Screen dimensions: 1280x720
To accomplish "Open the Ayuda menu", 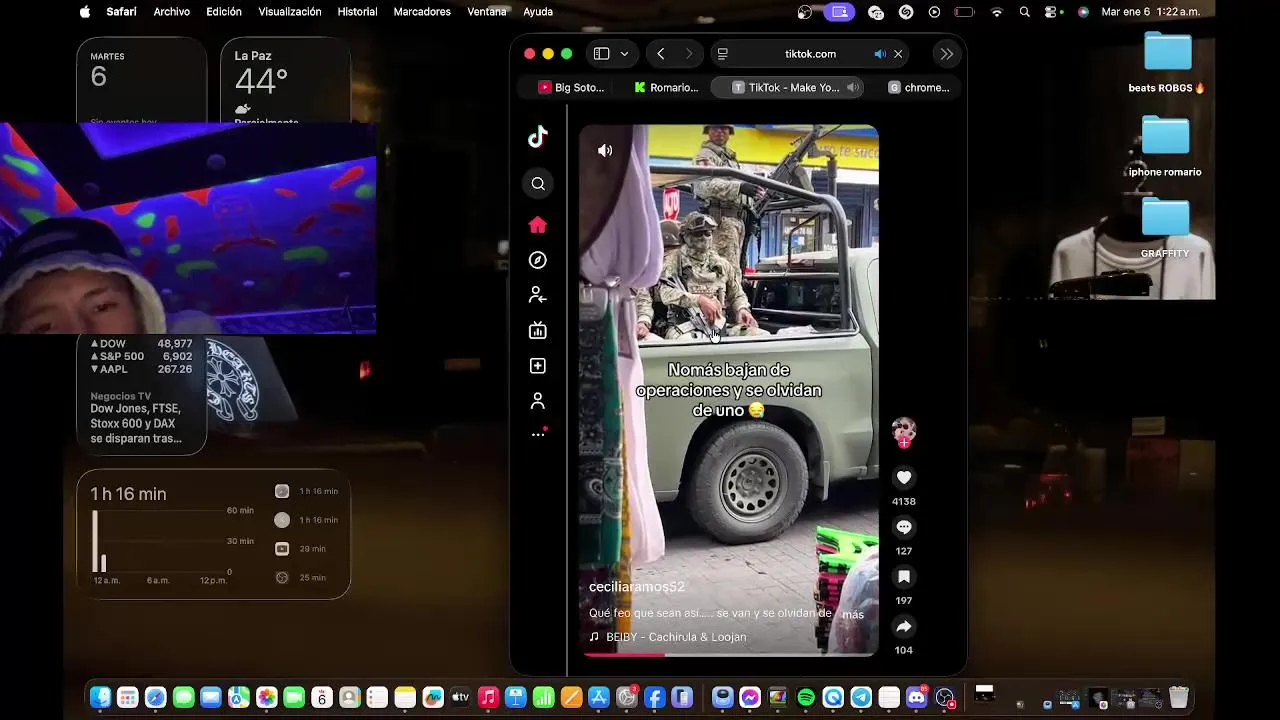I will pyautogui.click(x=538, y=12).
